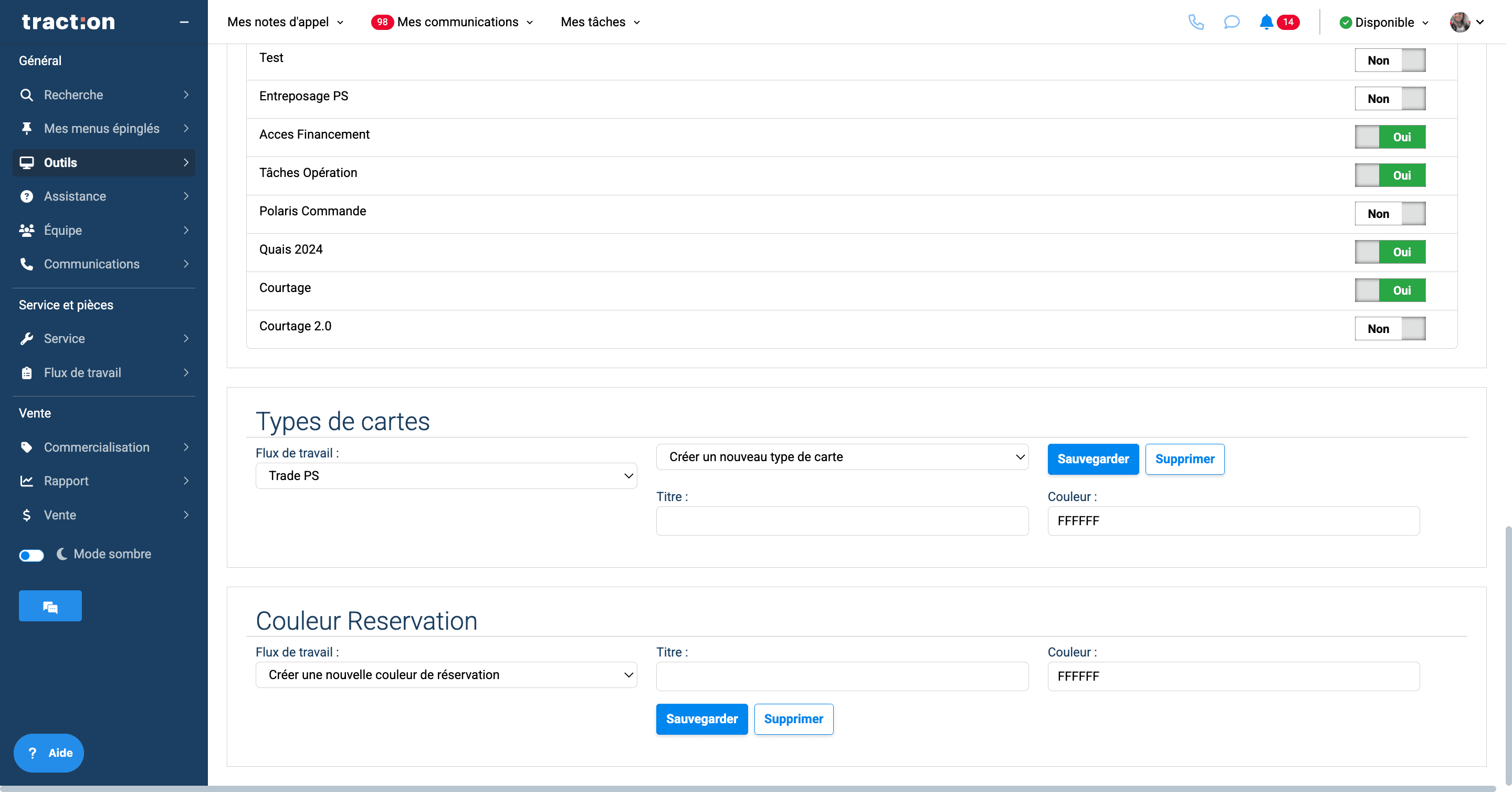
Task: Click Sauvegarder in Couleur Reservation
Action: (x=701, y=718)
